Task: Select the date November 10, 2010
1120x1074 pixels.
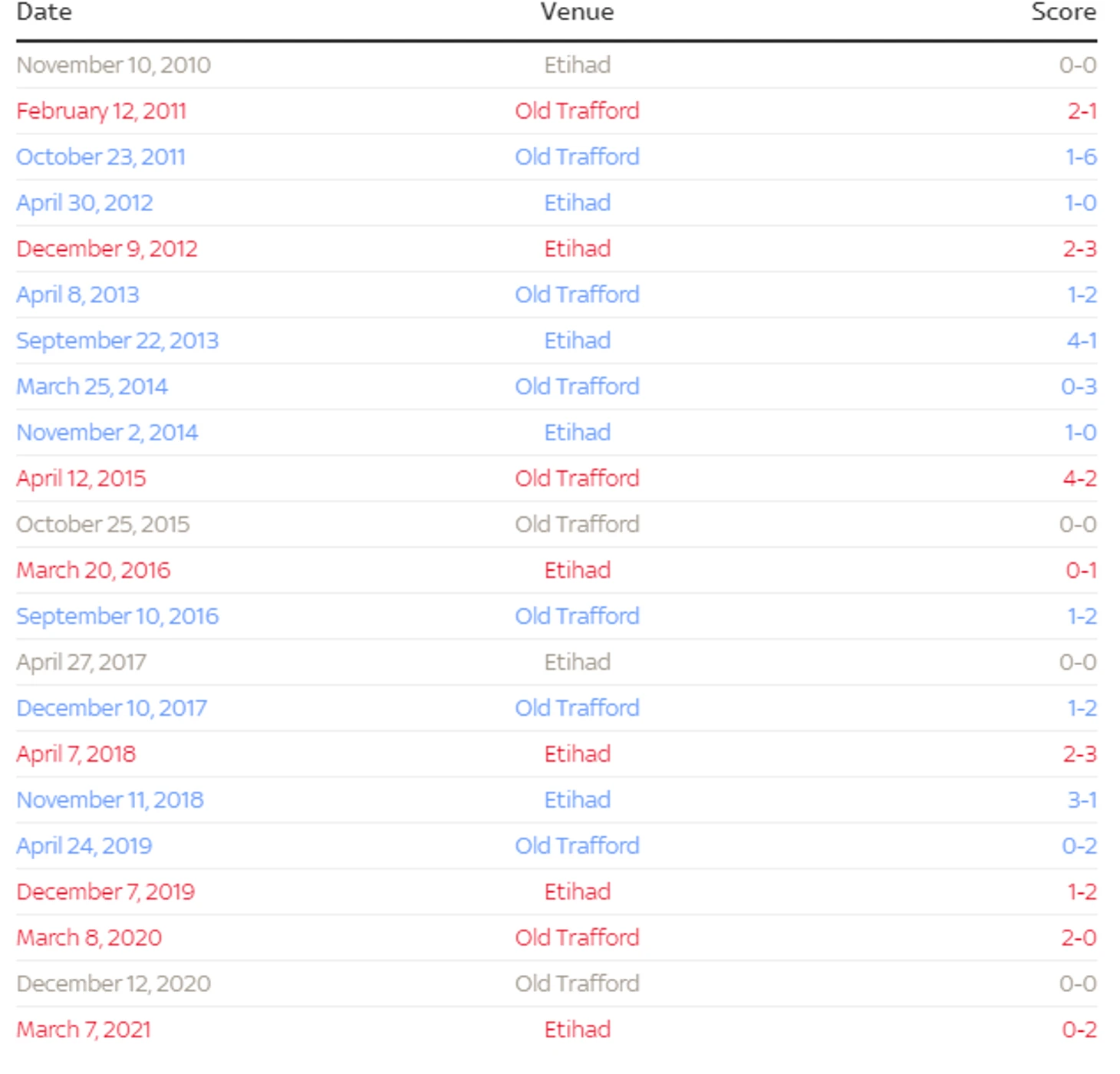Action: tap(114, 65)
